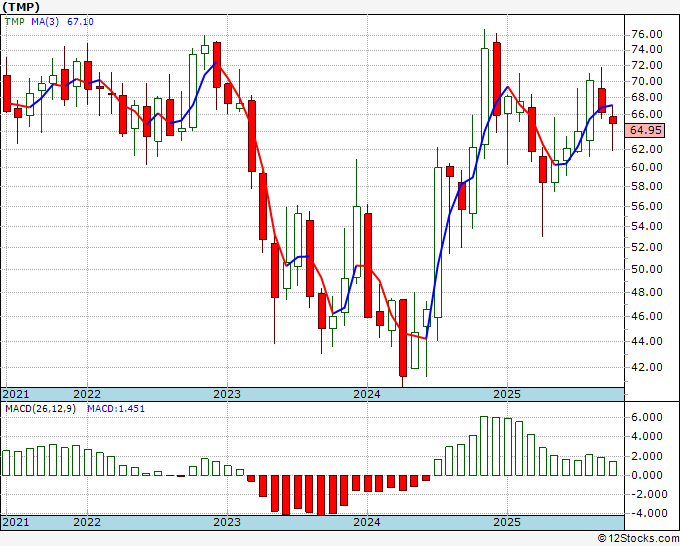Click the most recent red candlestick
This screenshot has height=546, width=680.
(x=613, y=120)
